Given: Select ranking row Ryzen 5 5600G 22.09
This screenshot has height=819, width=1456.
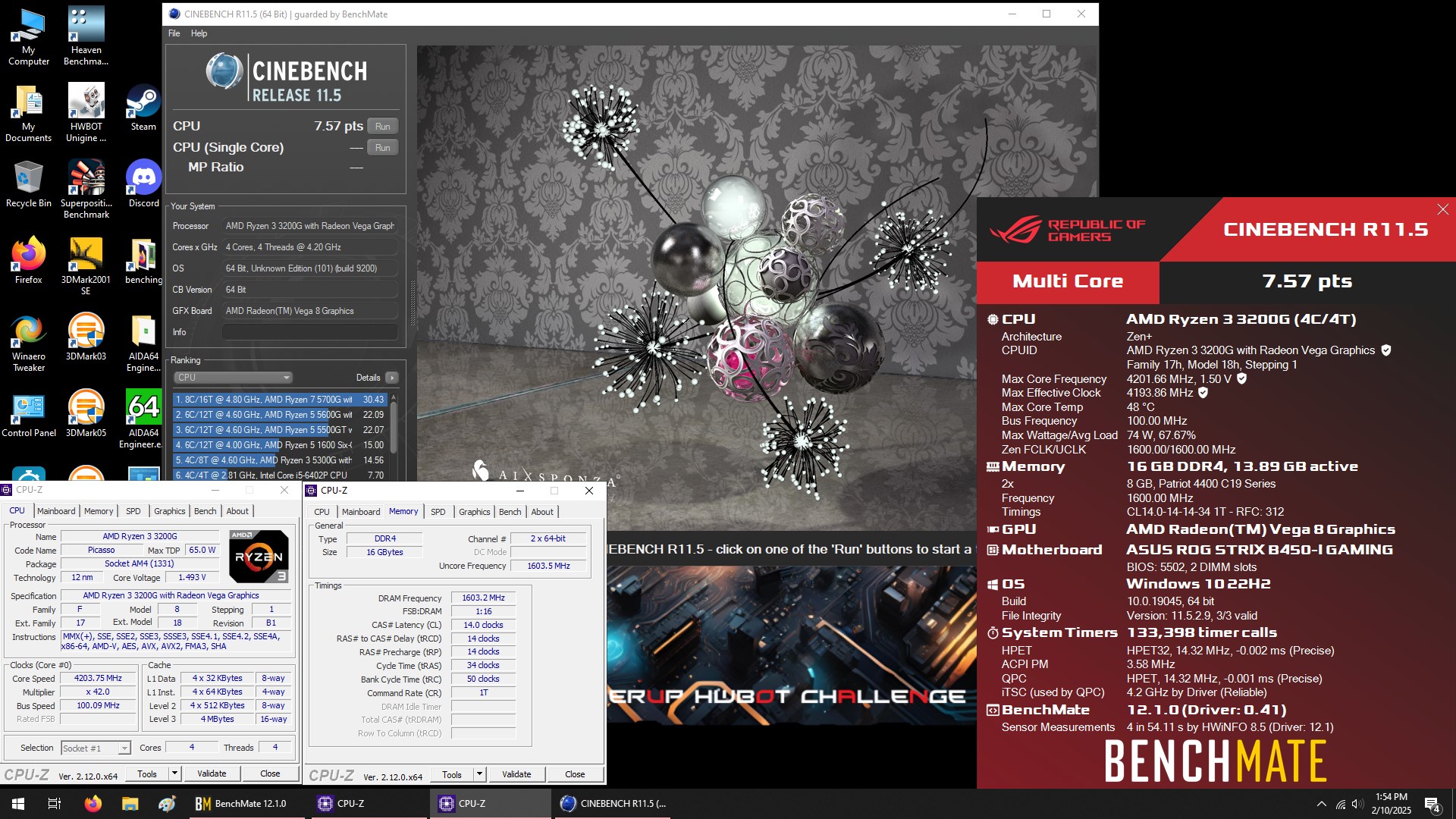Looking at the screenshot, I should [x=280, y=415].
